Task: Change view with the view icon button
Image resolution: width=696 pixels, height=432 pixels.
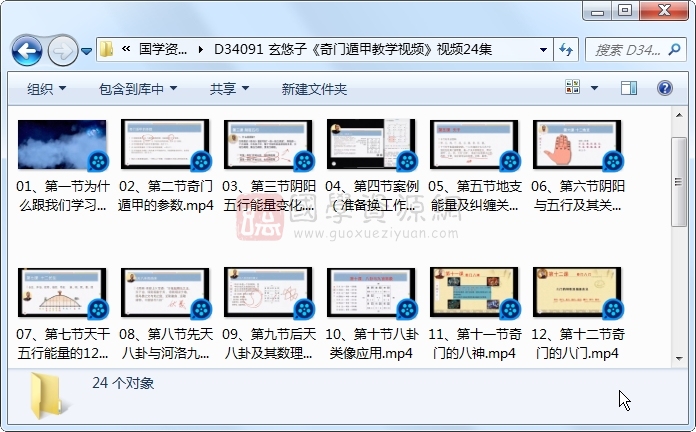Action: click(x=573, y=87)
